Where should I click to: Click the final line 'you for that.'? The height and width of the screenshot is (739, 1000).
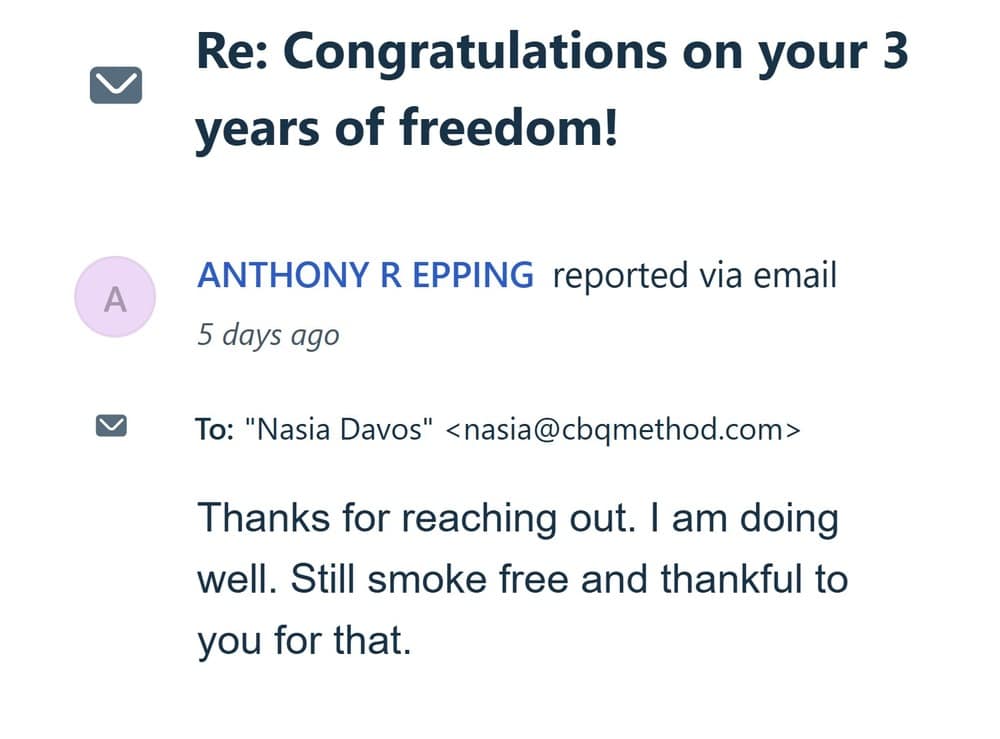click(x=304, y=640)
